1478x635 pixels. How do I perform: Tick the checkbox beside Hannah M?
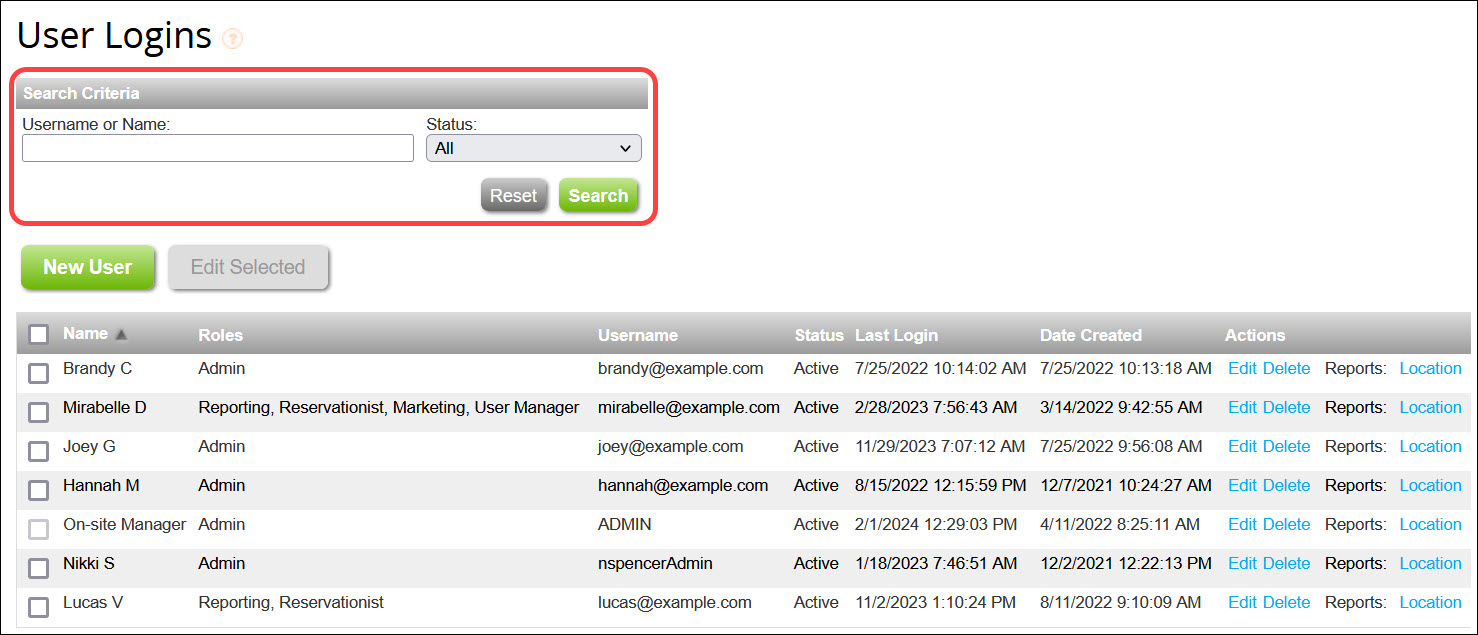pyautogui.click(x=37, y=490)
